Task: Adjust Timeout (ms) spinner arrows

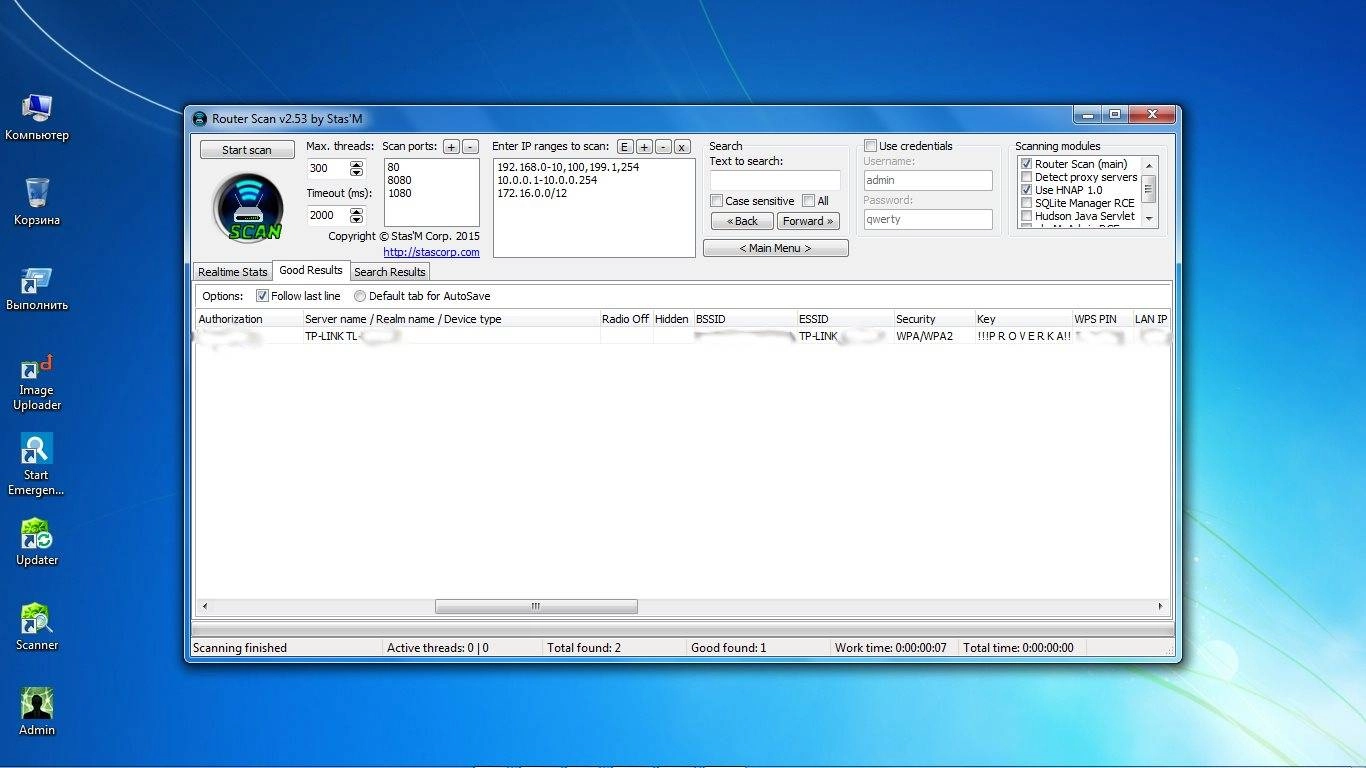Action: coord(356,215)
